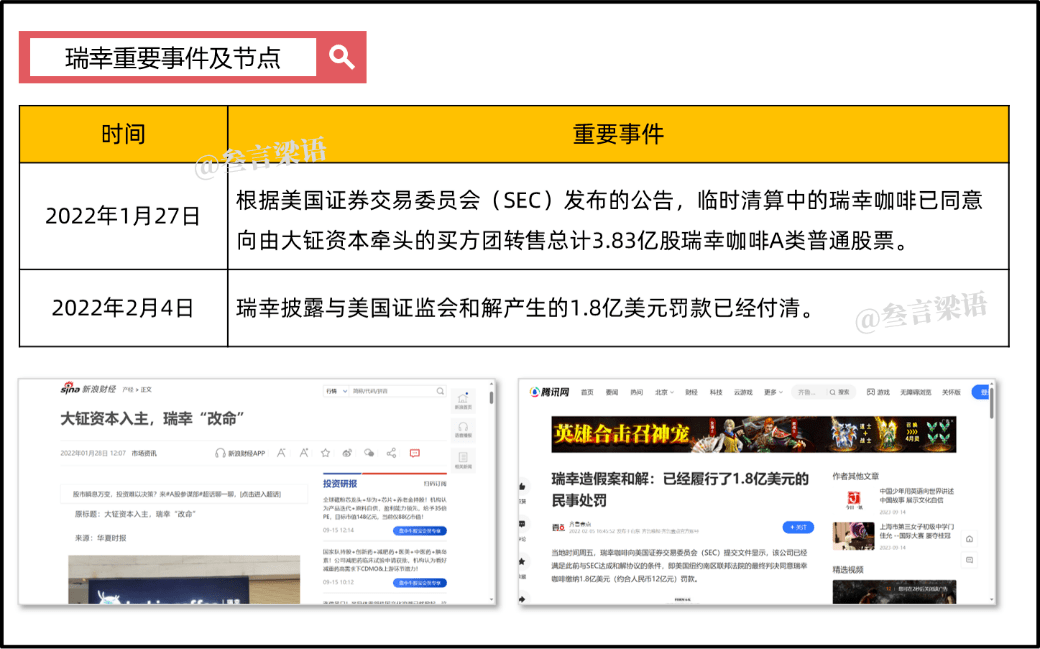Image resolution: width=1040 pixels, height=649 pixels.
Task: Click the Tencent headline 瑞幸造假案和解
Action: 680,489
